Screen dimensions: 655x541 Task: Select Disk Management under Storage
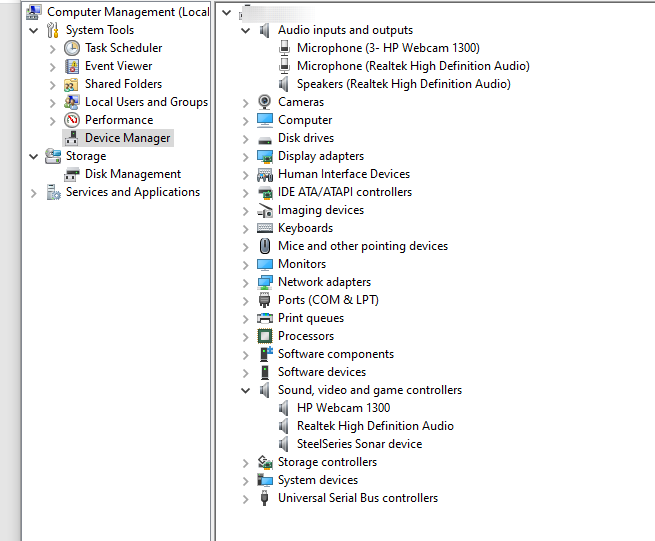pyautogui.click(x=132, y=174)
